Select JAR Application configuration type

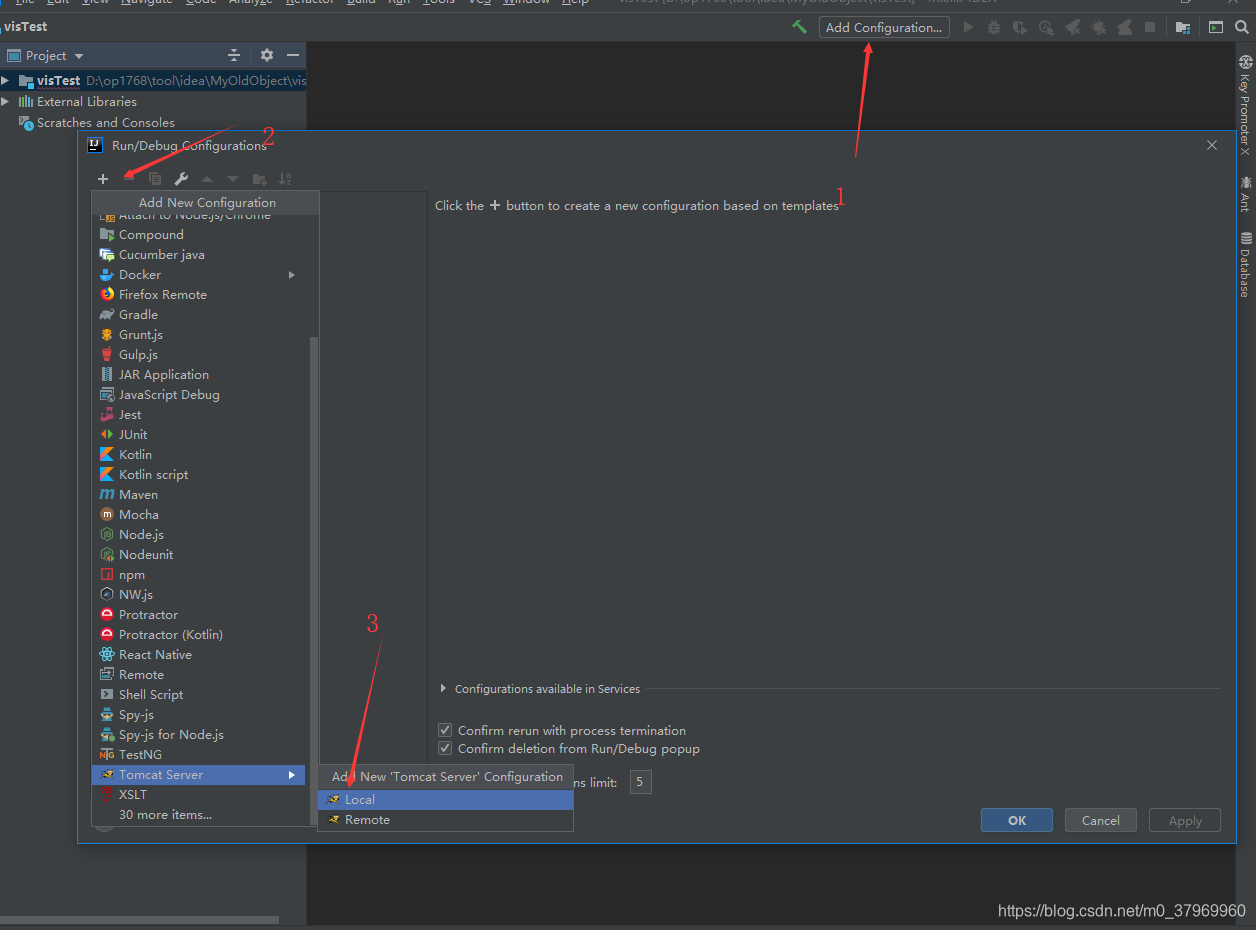coord(199,375)
